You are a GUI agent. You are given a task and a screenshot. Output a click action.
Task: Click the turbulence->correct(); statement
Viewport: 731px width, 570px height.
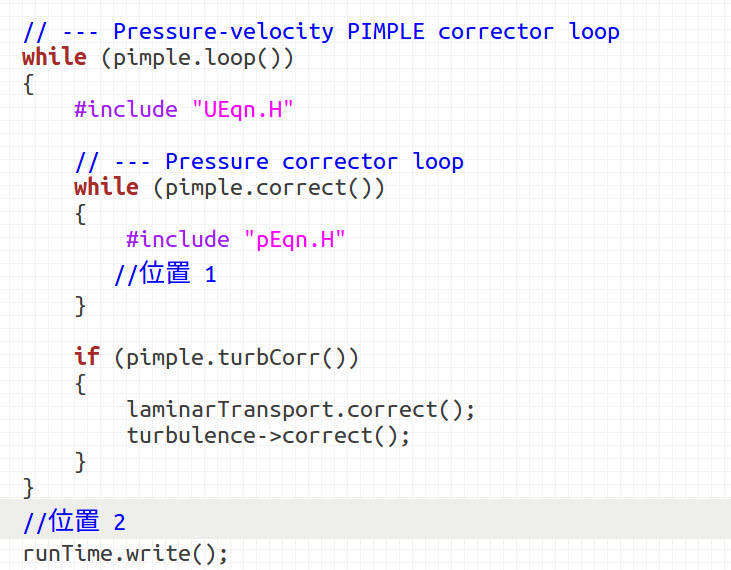coord(268,436)
